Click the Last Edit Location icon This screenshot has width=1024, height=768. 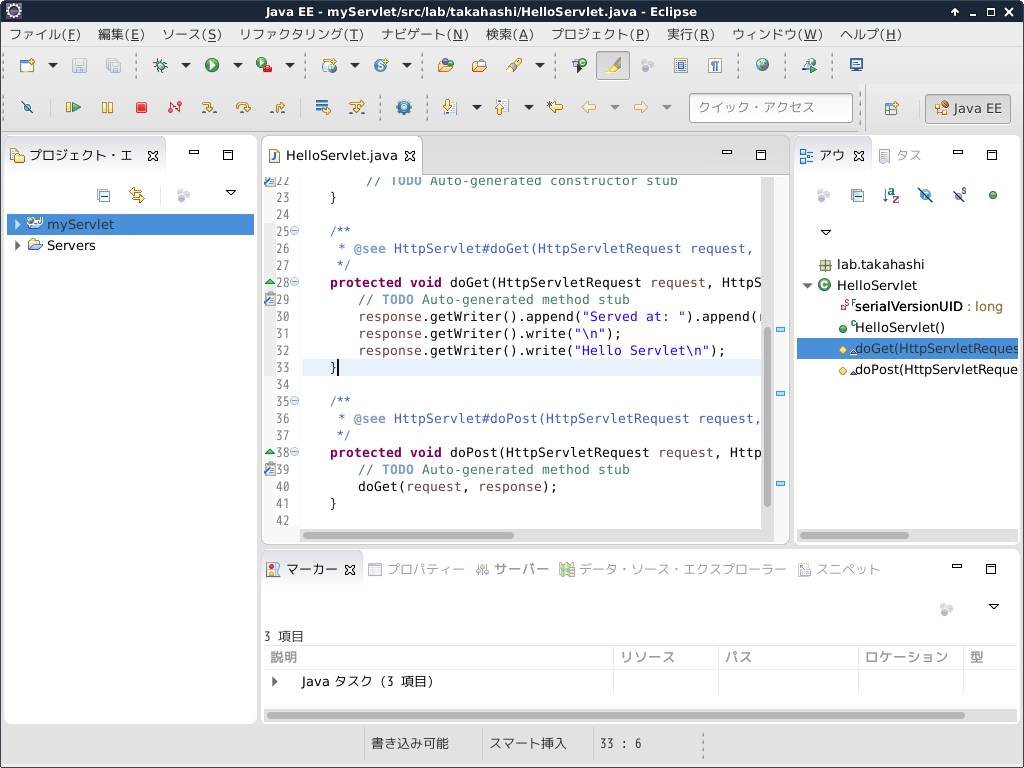[x=555, y=106]
